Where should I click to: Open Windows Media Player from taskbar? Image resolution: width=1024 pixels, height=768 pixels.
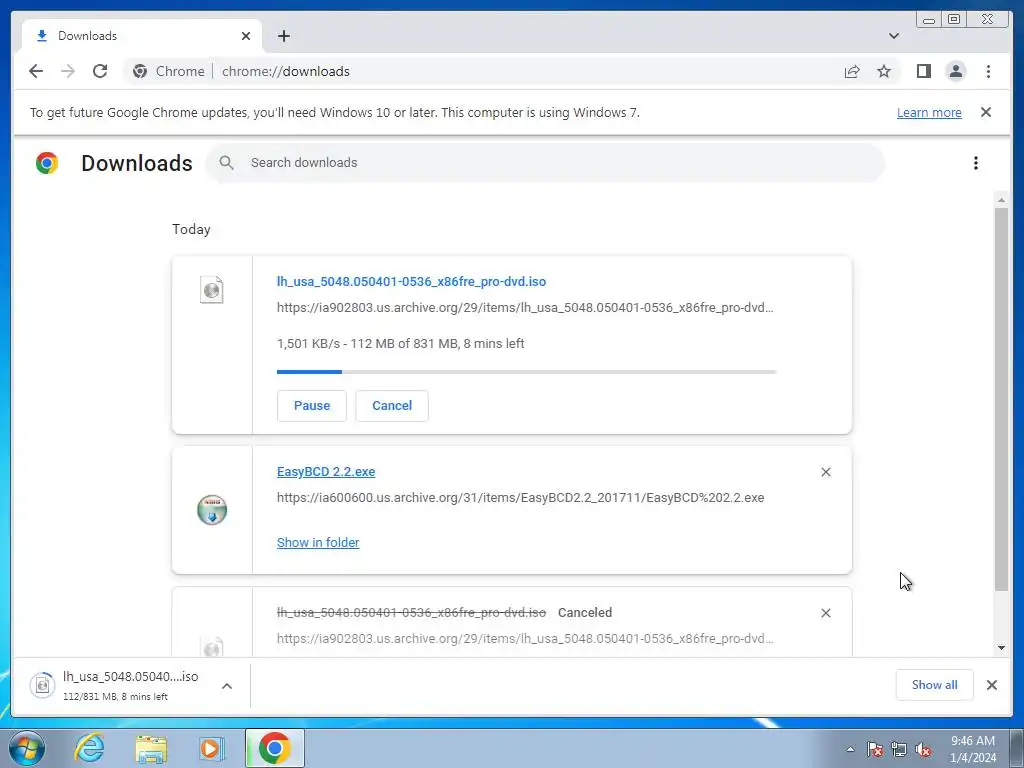pyautogui.click(x=212, y=748)
